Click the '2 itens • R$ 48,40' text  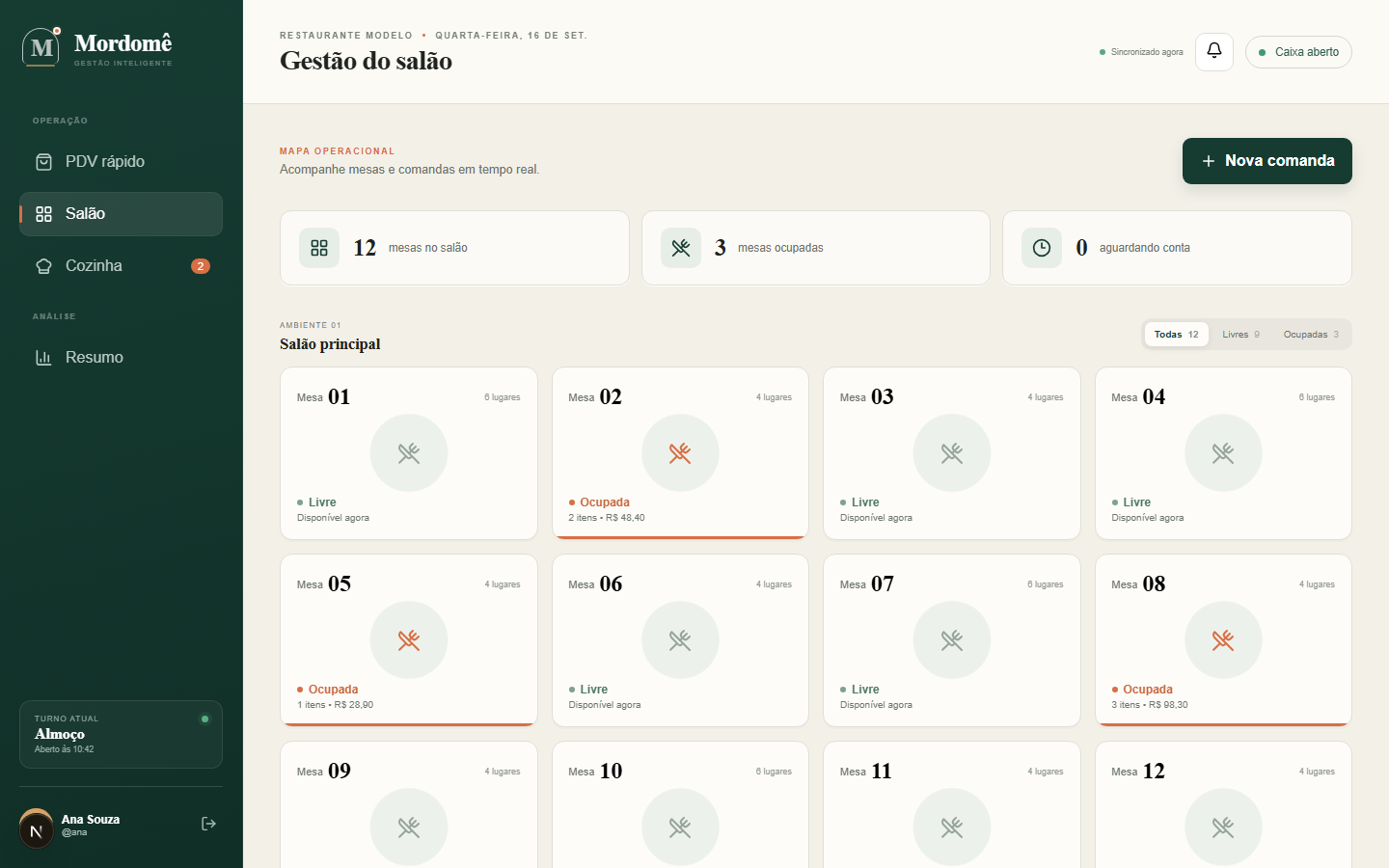tap(607, 518)
